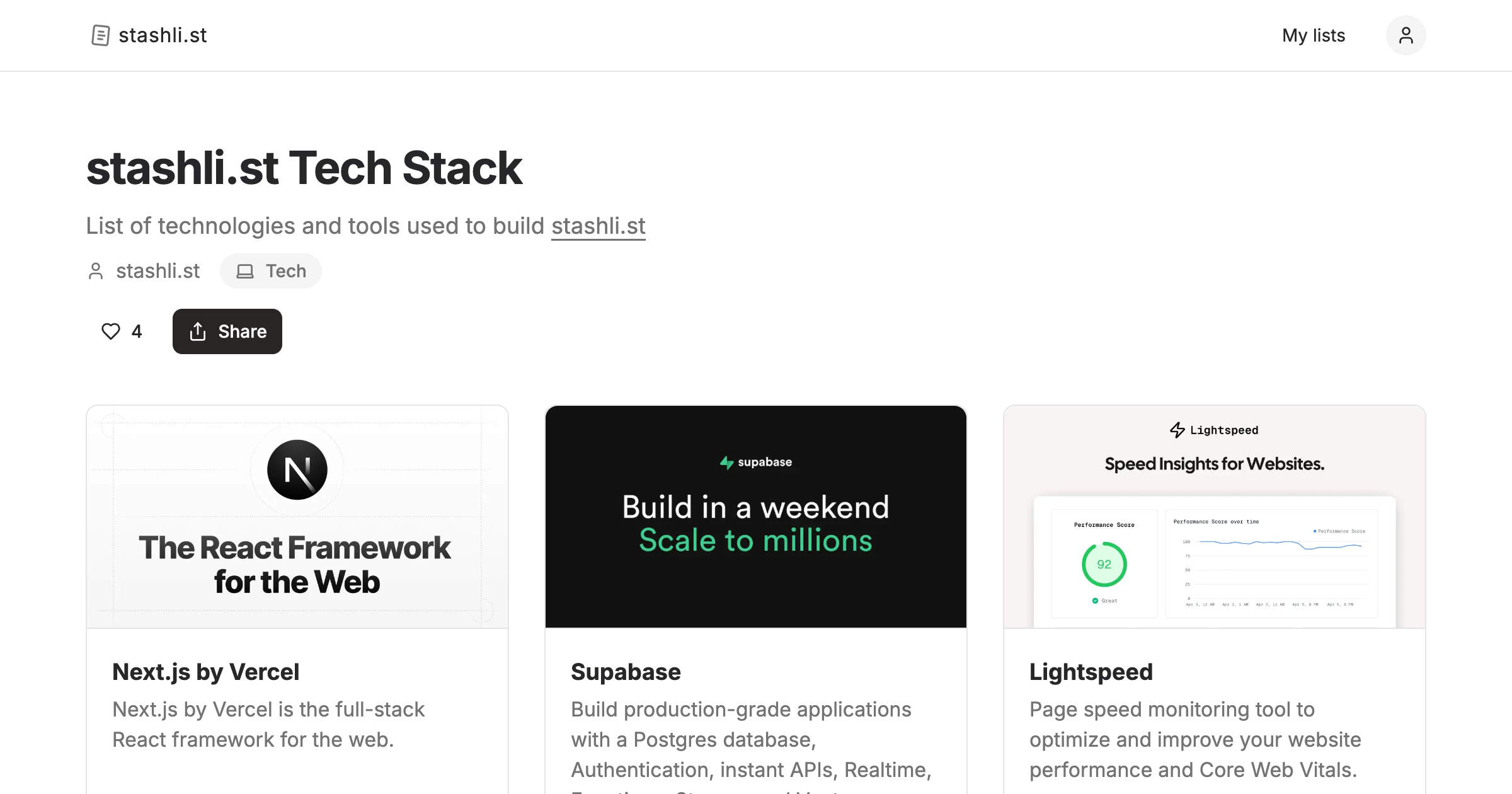Click the Next.js by Vercel card title
The image size is (1512, 794).
pyautogui.click(x=206, y=672)
